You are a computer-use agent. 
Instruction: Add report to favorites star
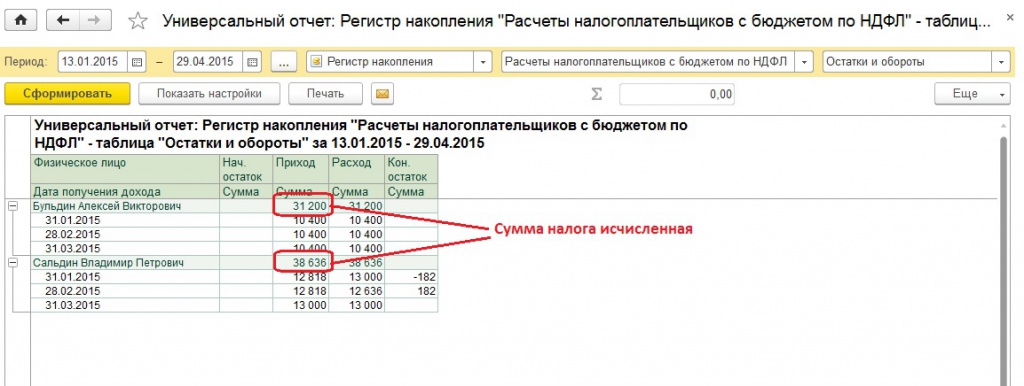tap(137, 21)
